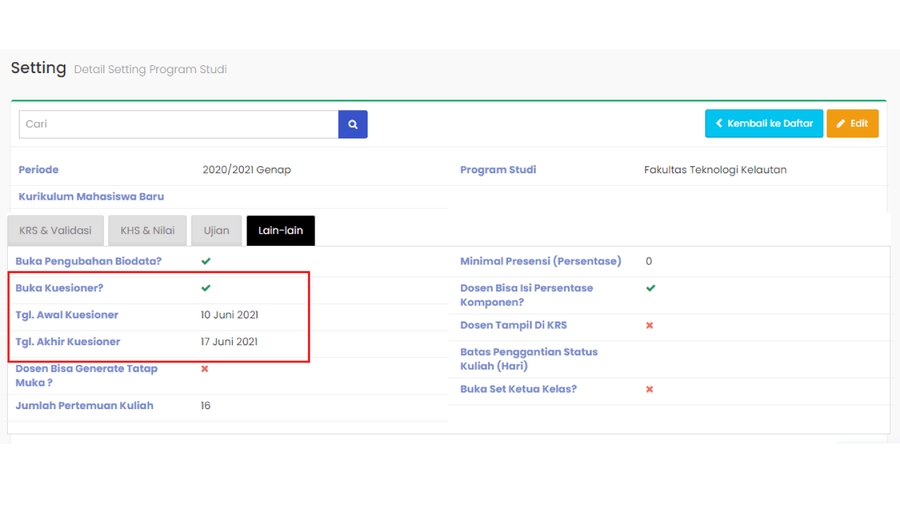Click green checkmark beside Buka Kuesioner
Image resolution: width=900 pixels, height=506 pixels.
[x=206, y=288]
